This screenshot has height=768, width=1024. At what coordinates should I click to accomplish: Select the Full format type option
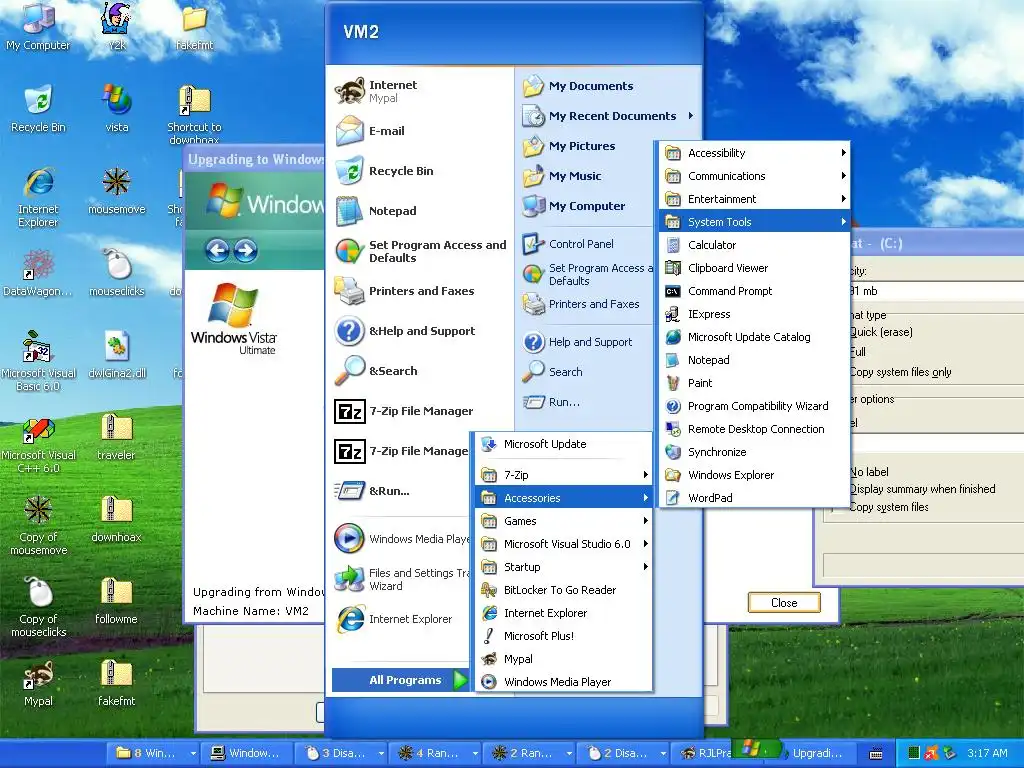(857, 352)
